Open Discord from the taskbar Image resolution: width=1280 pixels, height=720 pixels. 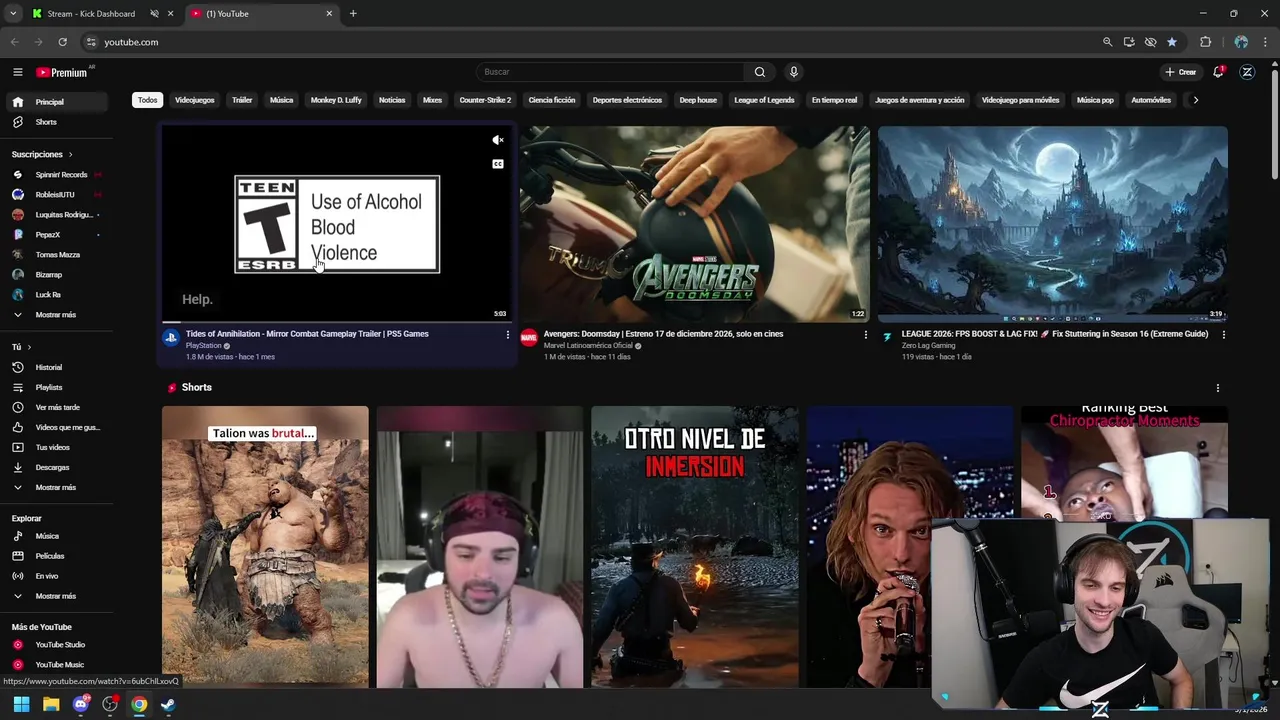81,705
